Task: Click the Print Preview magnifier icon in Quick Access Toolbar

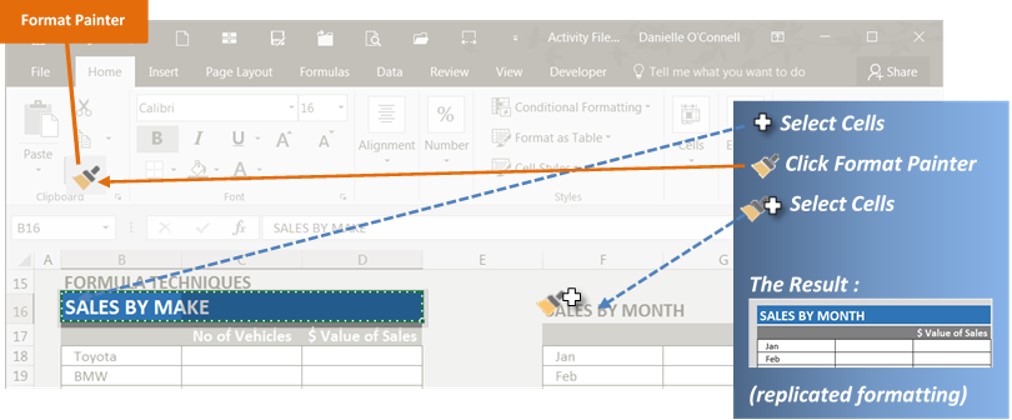Action: point(373,39)
